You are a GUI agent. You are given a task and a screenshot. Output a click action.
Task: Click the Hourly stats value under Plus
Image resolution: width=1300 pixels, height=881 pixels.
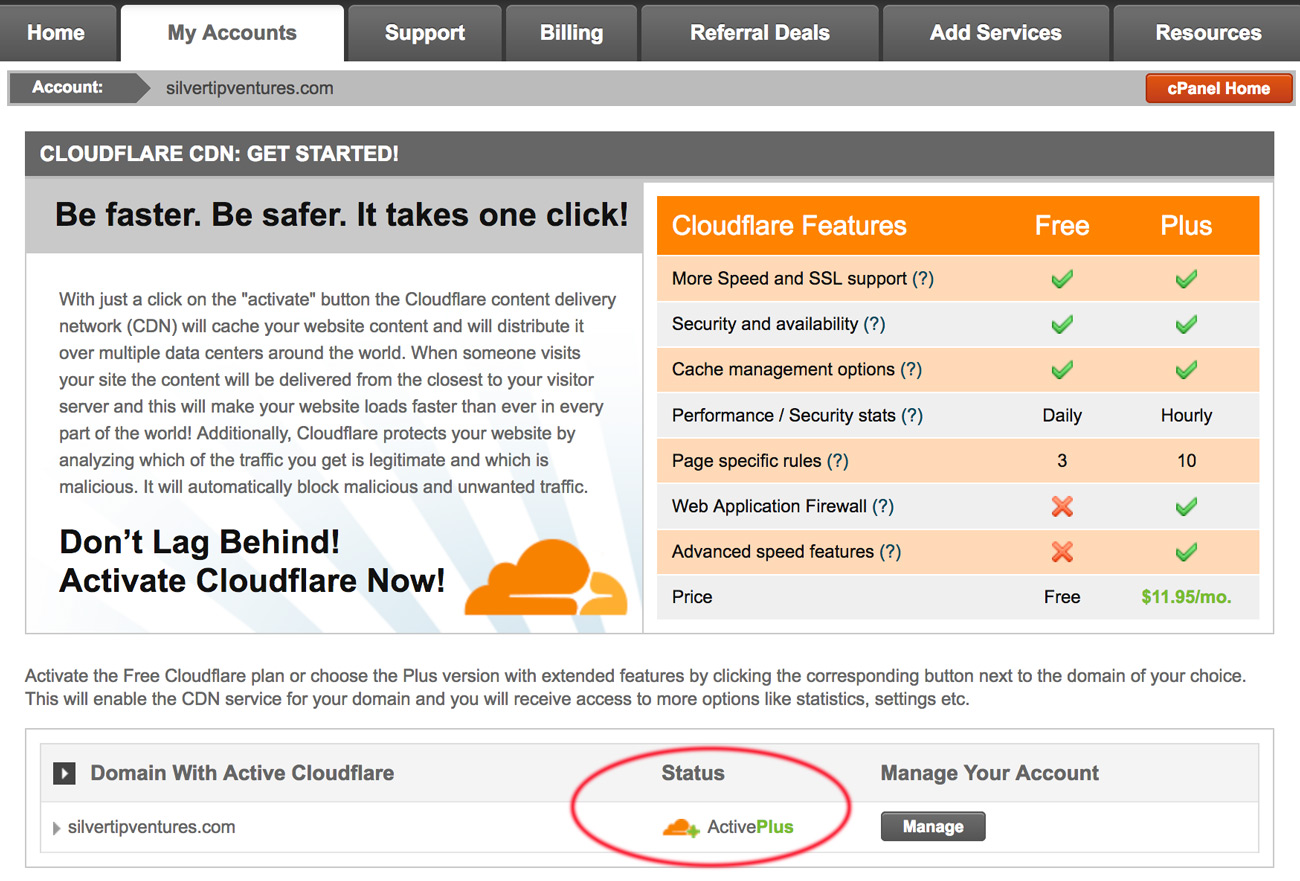pyautogui.click(x=1186, y=415)
